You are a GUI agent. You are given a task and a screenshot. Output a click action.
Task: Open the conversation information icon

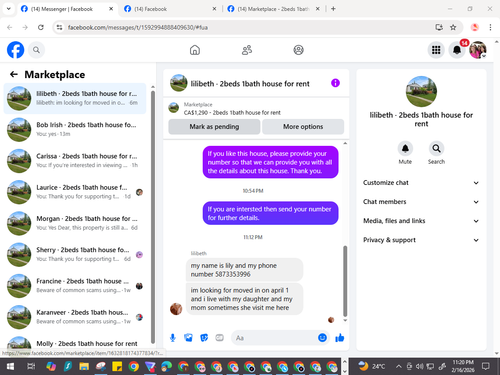(335, 83)
